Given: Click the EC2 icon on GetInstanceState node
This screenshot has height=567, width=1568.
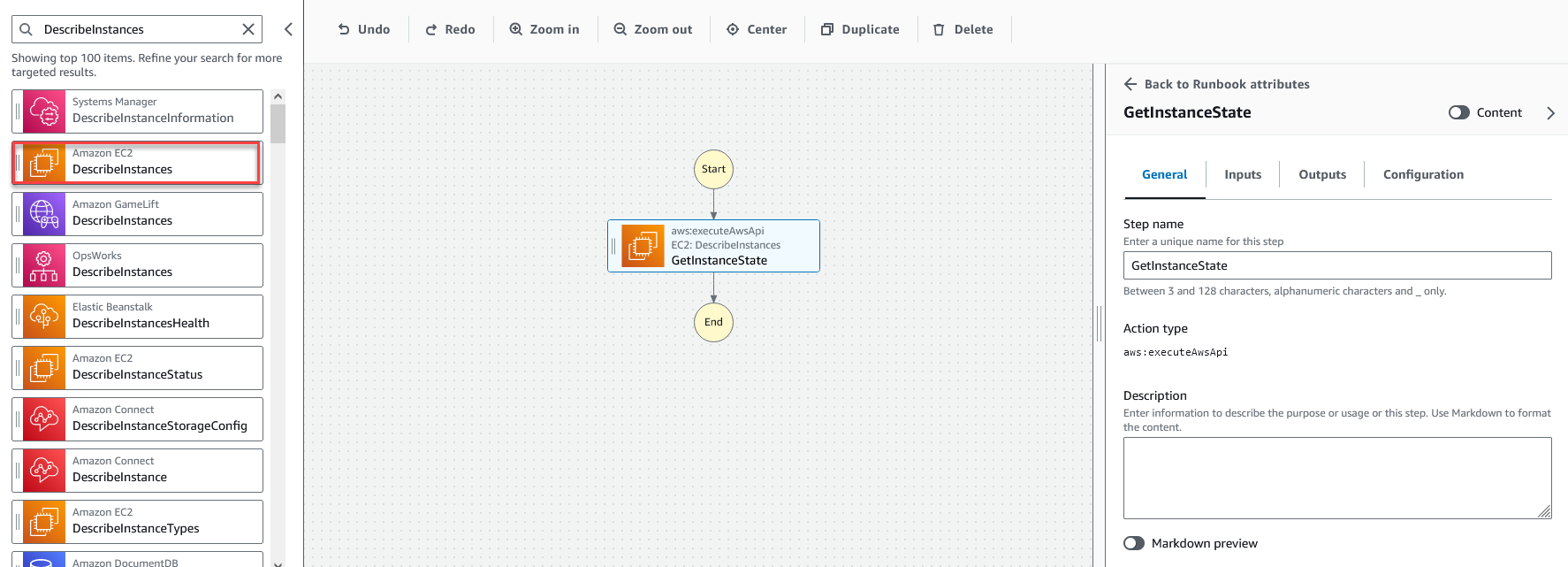Looking at the screenshot, I should point(643,246).
